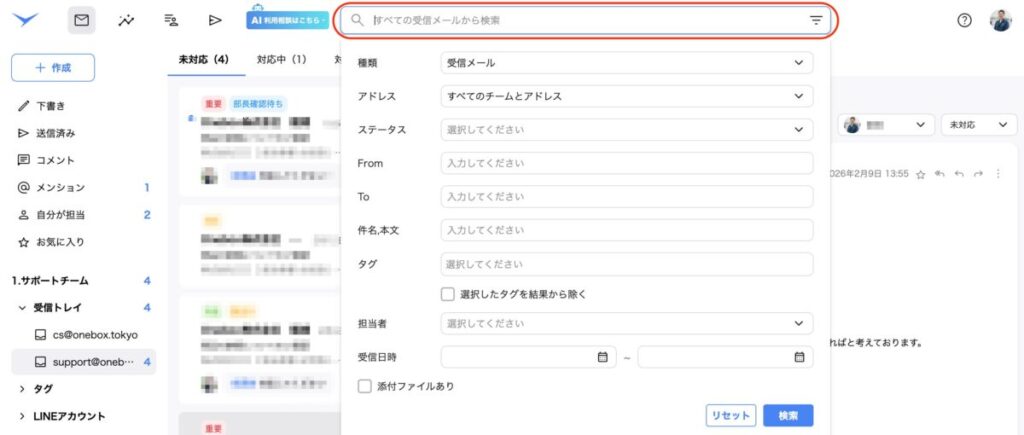Viewport: 1024px width, 435px height.
Task: Open the contact list settings icon
Action: (170, 20)
